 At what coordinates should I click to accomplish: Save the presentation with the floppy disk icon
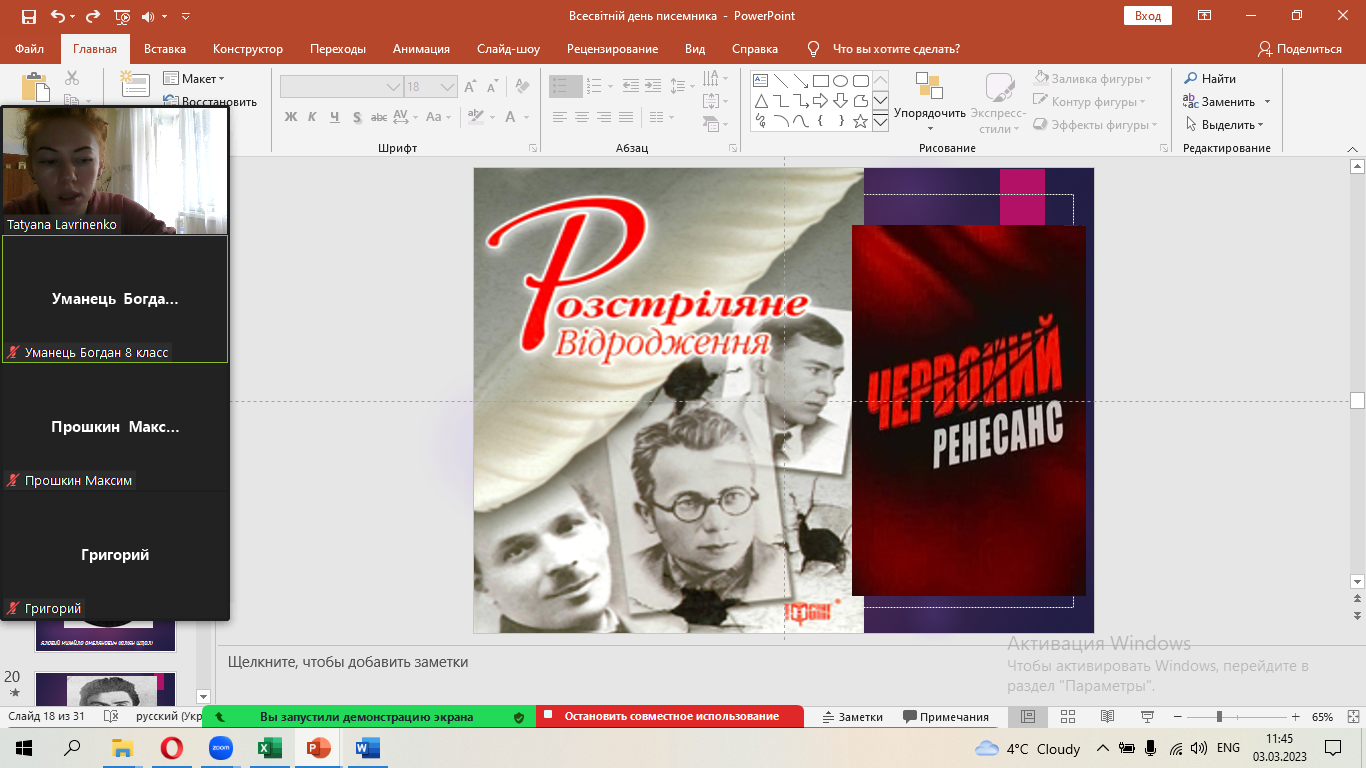[28, 16]
